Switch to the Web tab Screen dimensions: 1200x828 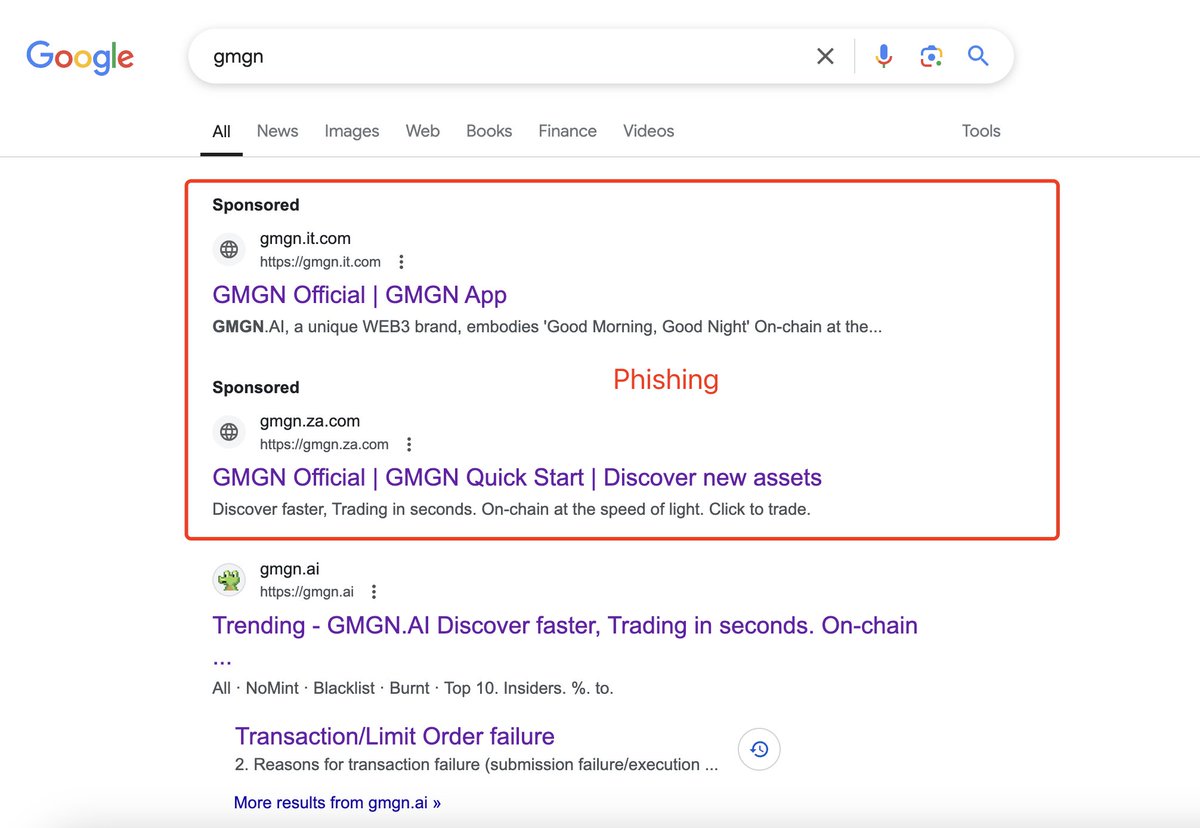(423, 131)
